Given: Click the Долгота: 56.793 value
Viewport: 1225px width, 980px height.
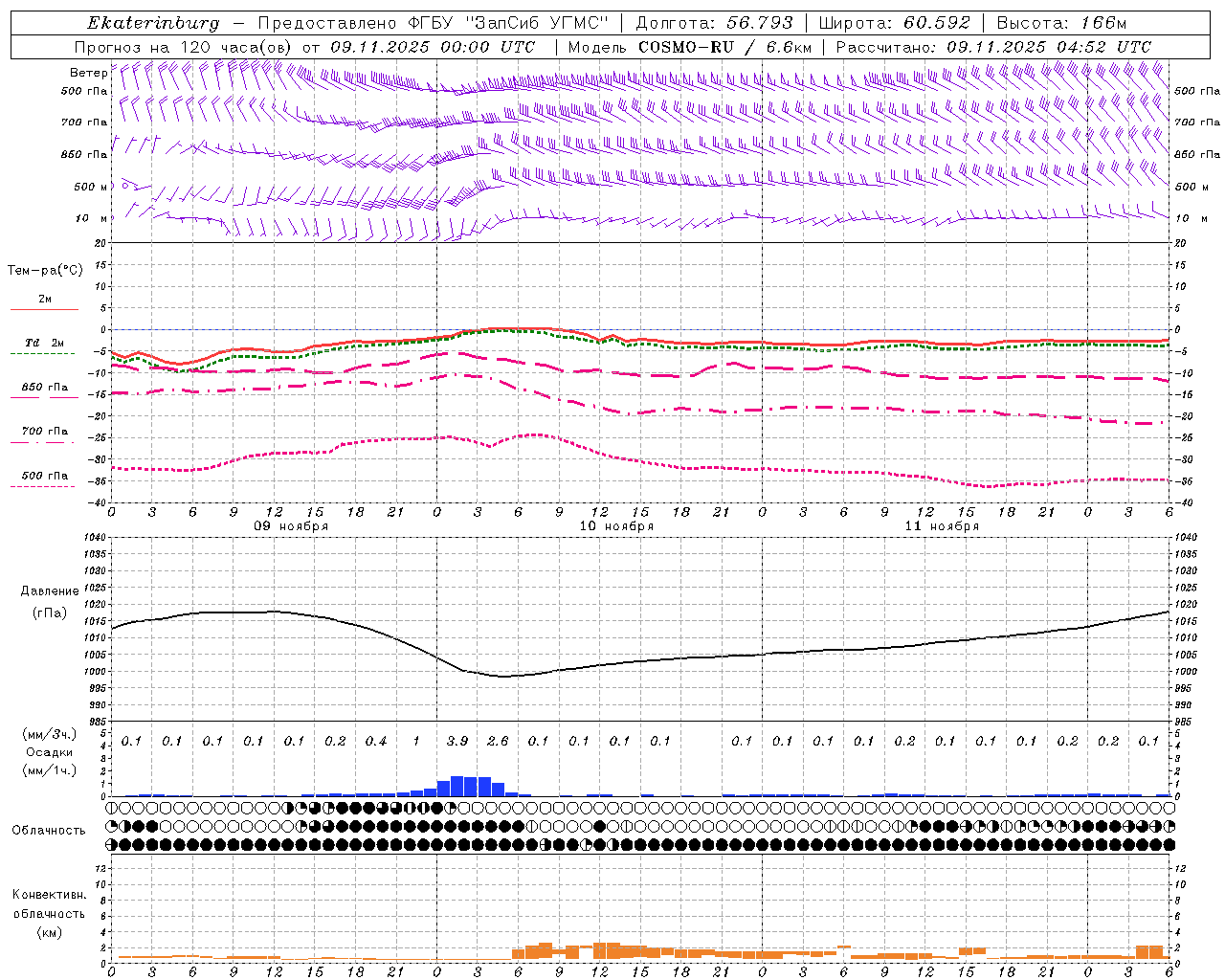Looking at the screenshot, I should (714, 23).
